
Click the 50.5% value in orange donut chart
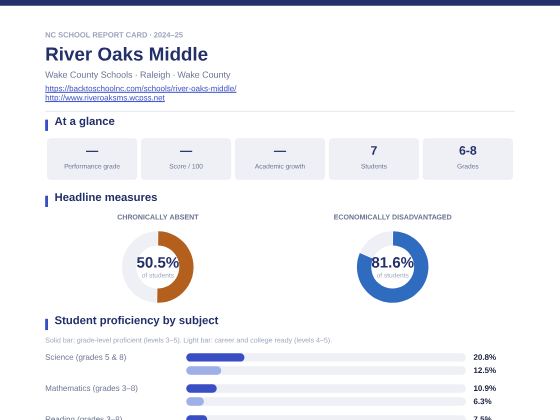pos(158,262)
